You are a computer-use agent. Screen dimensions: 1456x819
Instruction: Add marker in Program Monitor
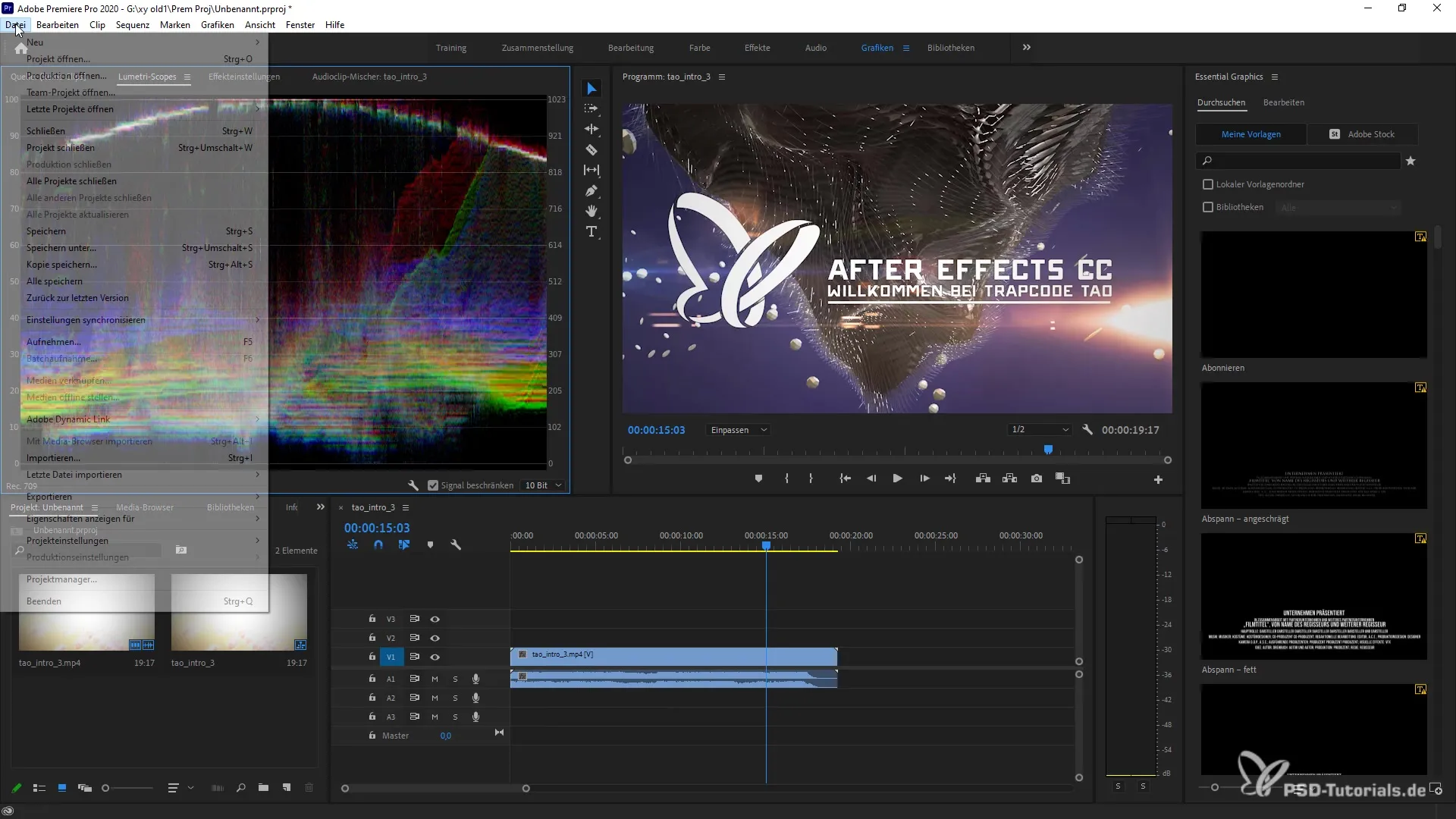tap(758, 479)
